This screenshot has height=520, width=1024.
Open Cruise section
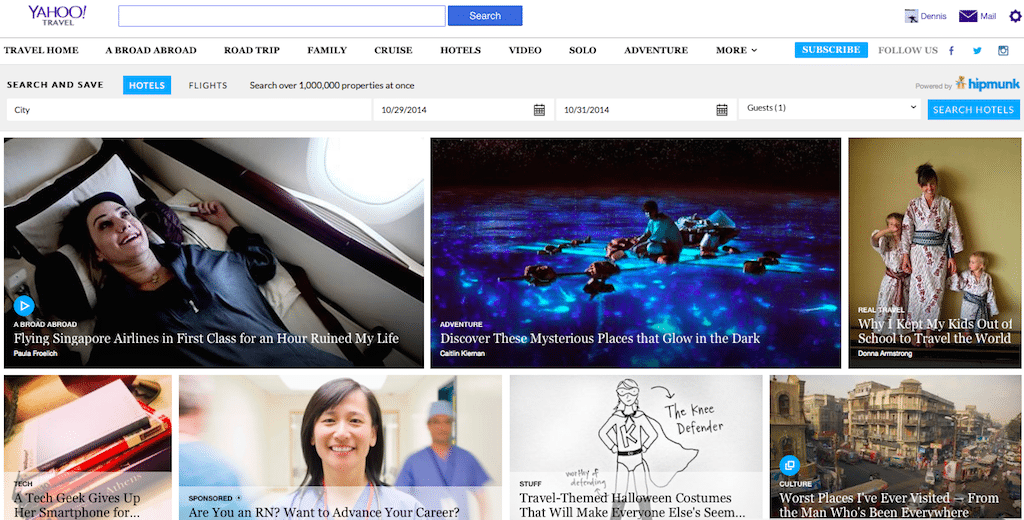click(x=393, y=50)
